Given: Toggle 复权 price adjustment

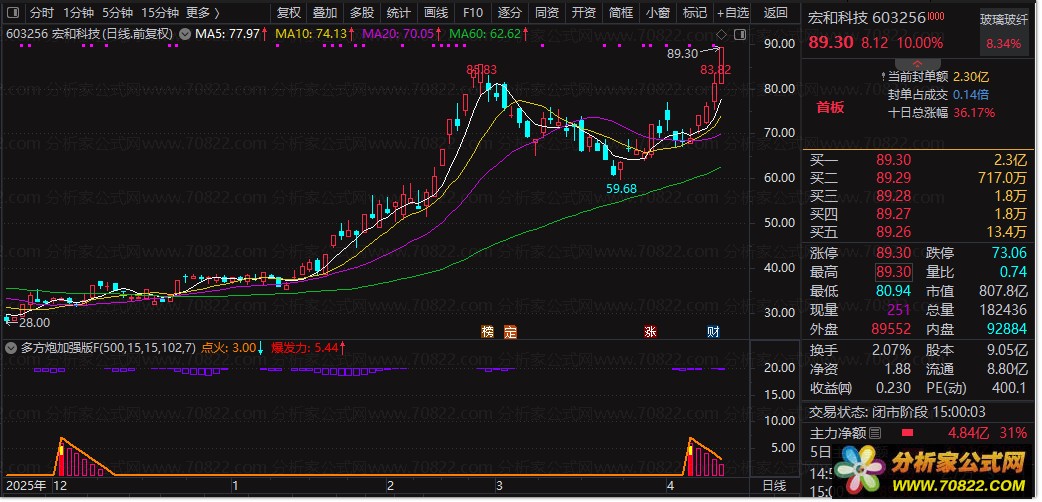Looking at the screenshot, I should tap(289, 13).
